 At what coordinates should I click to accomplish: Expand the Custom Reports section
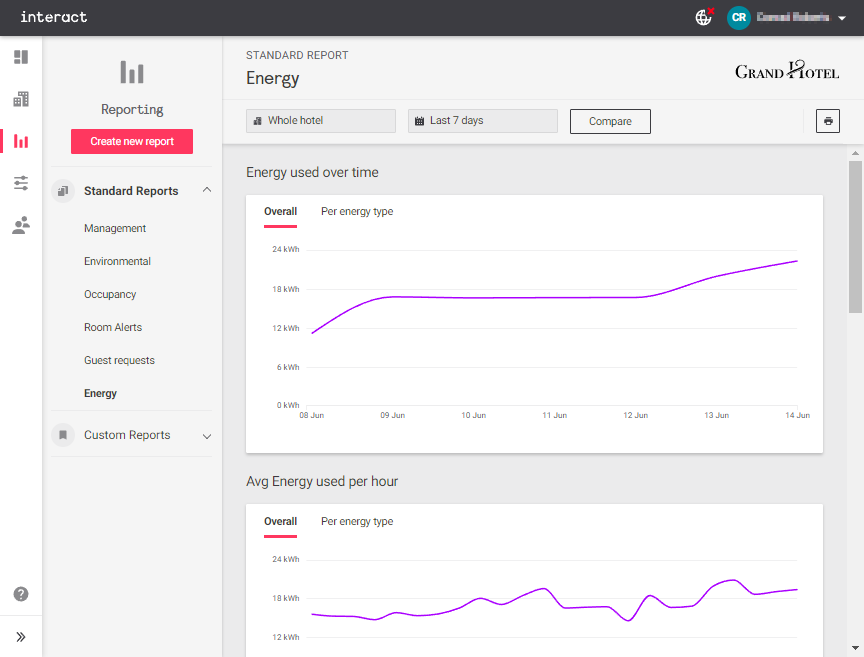[x=207, y=435]
